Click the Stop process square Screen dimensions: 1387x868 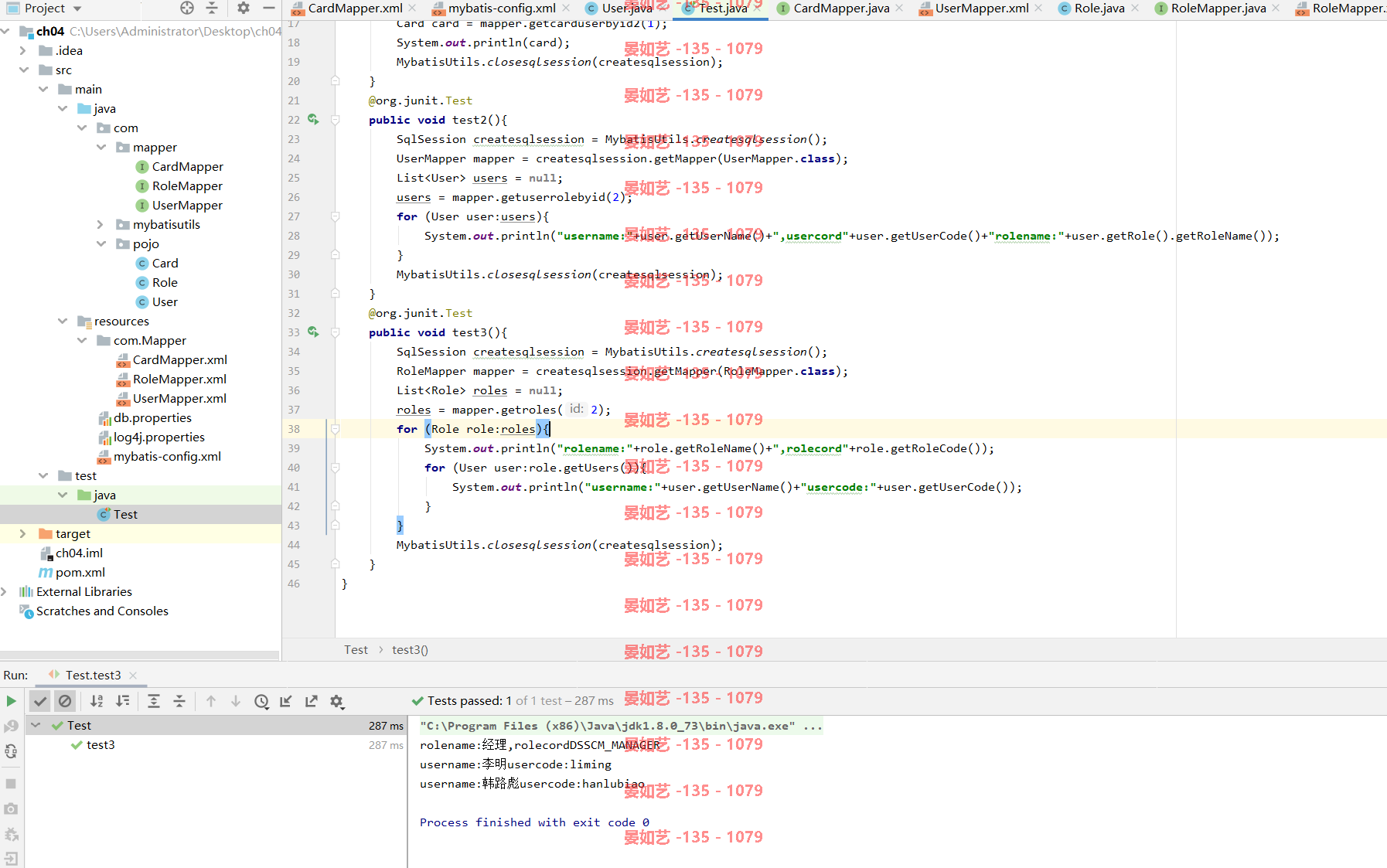(x=11, y=783)
